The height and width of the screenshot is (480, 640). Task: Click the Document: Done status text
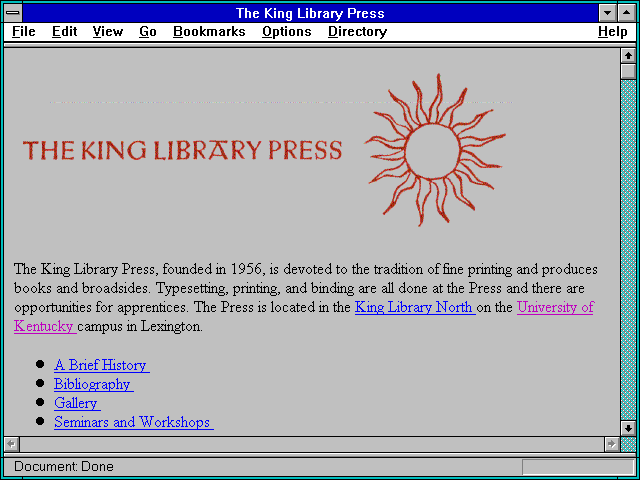point(64,467)
